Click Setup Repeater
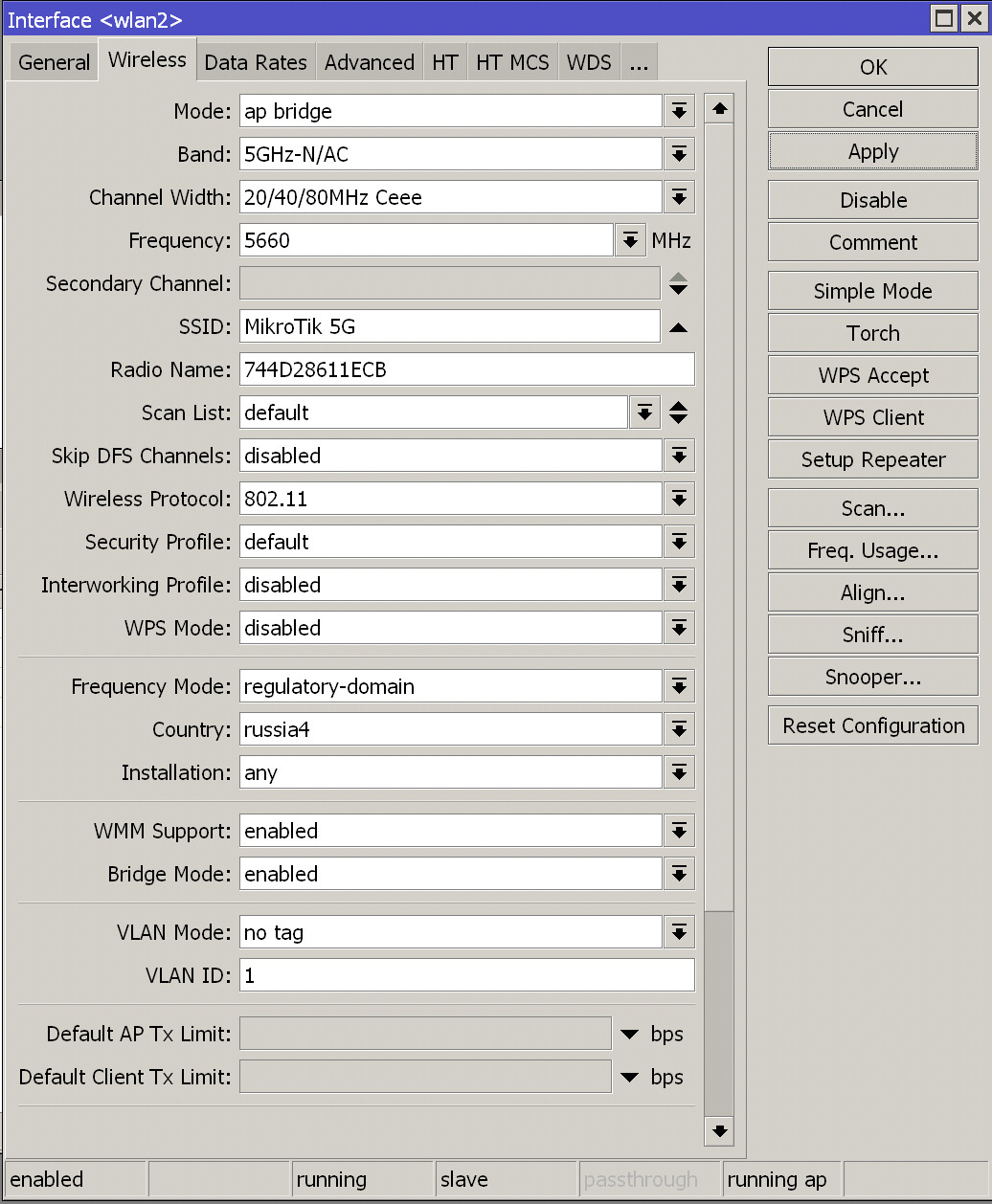Image resolution: width=992 pixels, height=1204 pixels. [871, 459]
